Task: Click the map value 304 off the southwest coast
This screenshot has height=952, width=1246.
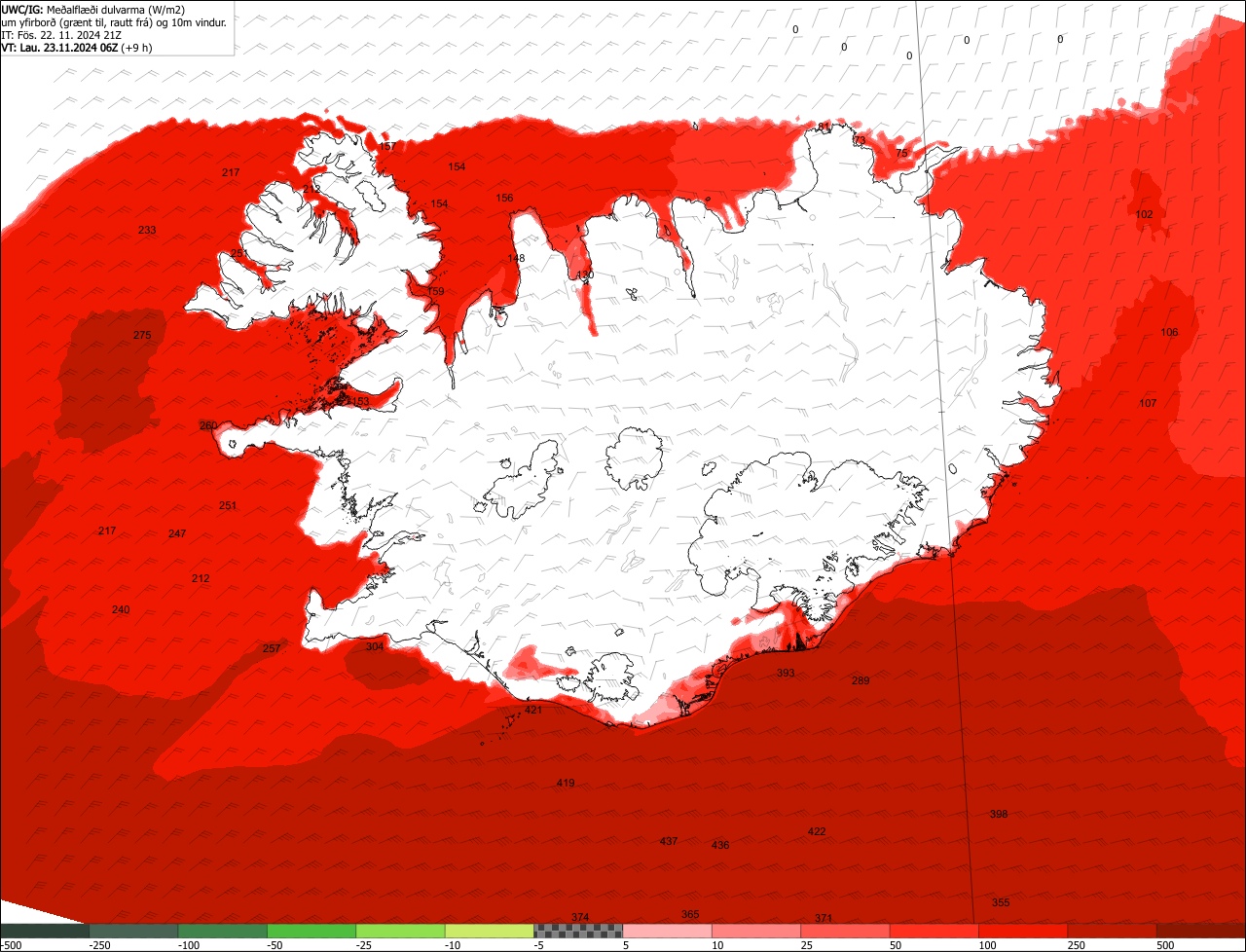Action: (375, 647)
